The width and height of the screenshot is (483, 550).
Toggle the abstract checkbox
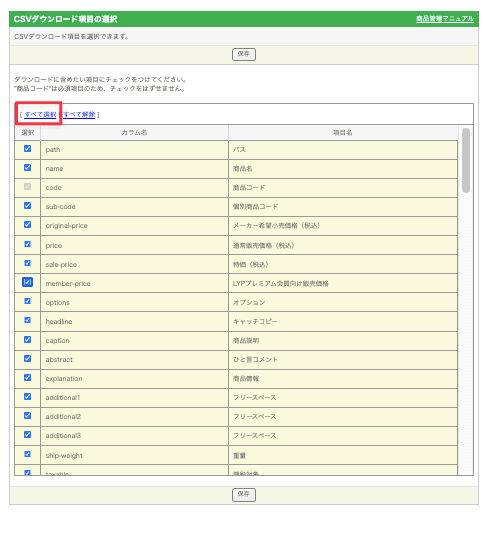tap(27, 358)
